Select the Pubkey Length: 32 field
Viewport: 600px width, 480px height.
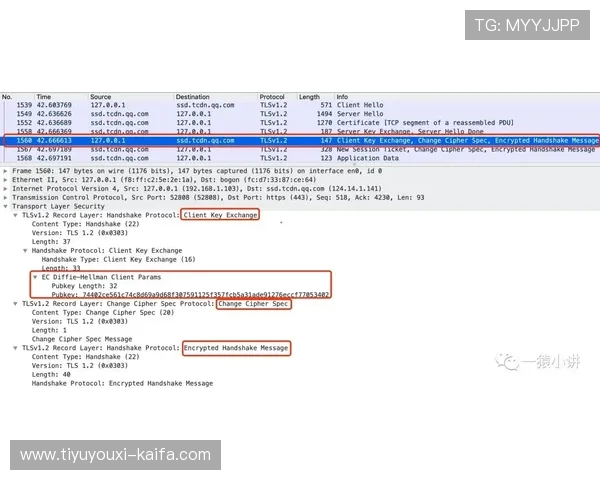[x=88, y=285]
